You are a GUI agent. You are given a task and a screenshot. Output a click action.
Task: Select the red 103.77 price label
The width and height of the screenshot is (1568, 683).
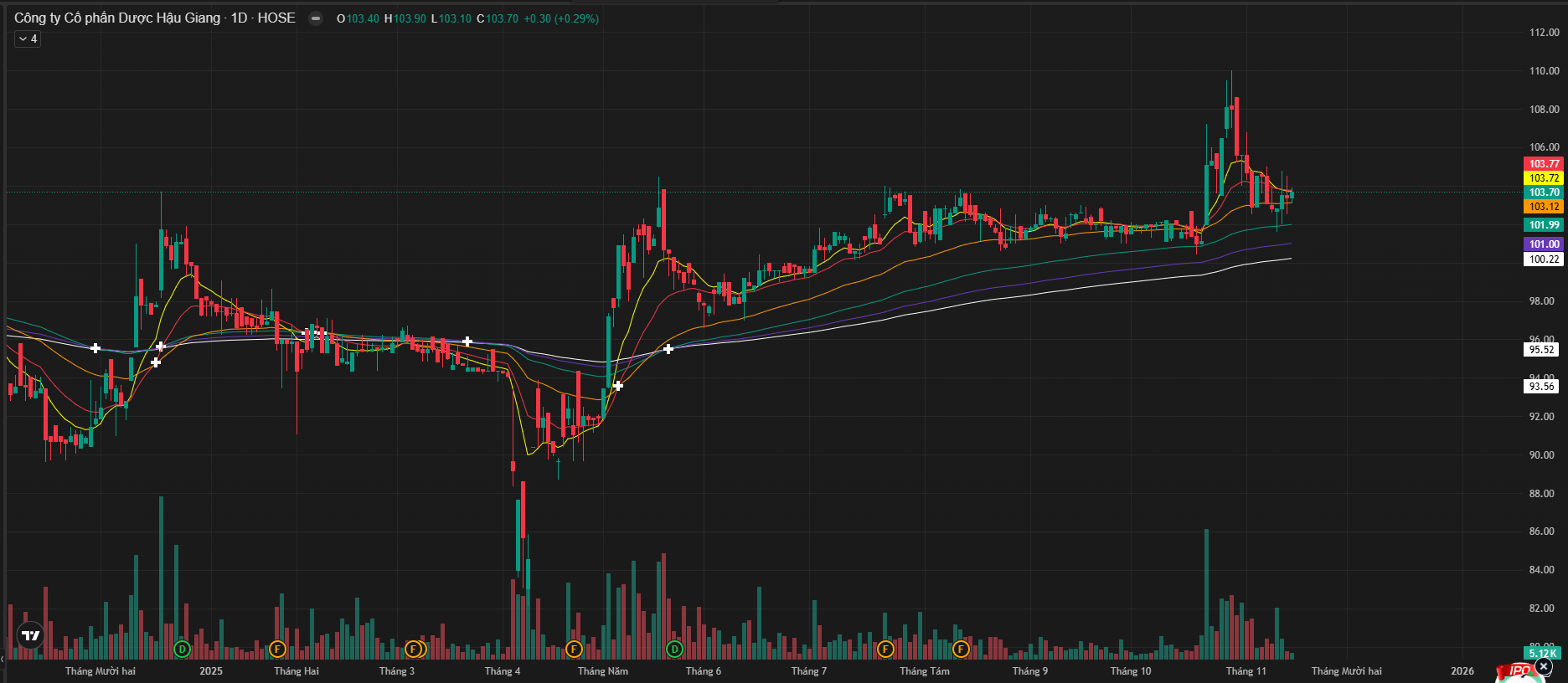(1544, 164)
